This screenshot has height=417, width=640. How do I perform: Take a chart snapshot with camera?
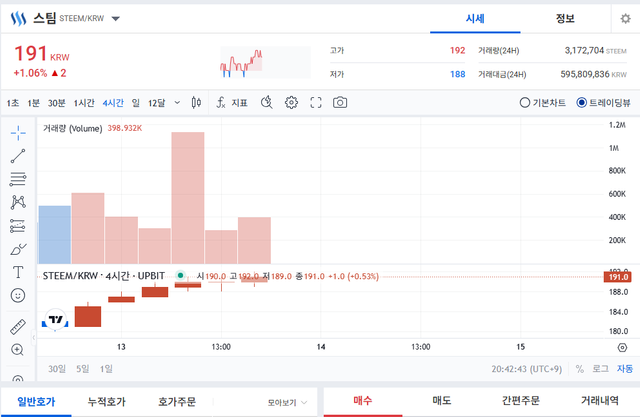point(340,102)
